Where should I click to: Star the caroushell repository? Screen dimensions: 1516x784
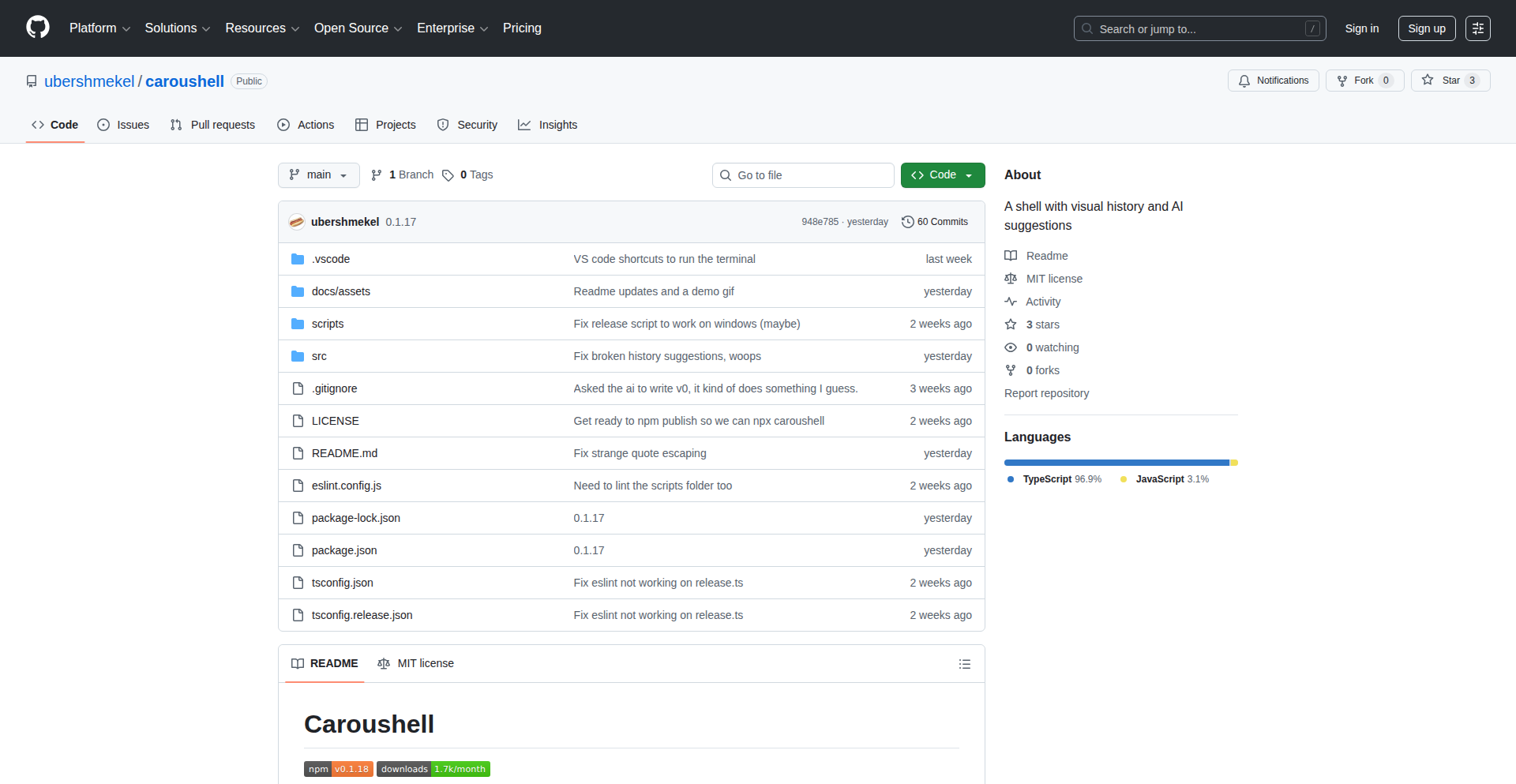(1450, 81)
